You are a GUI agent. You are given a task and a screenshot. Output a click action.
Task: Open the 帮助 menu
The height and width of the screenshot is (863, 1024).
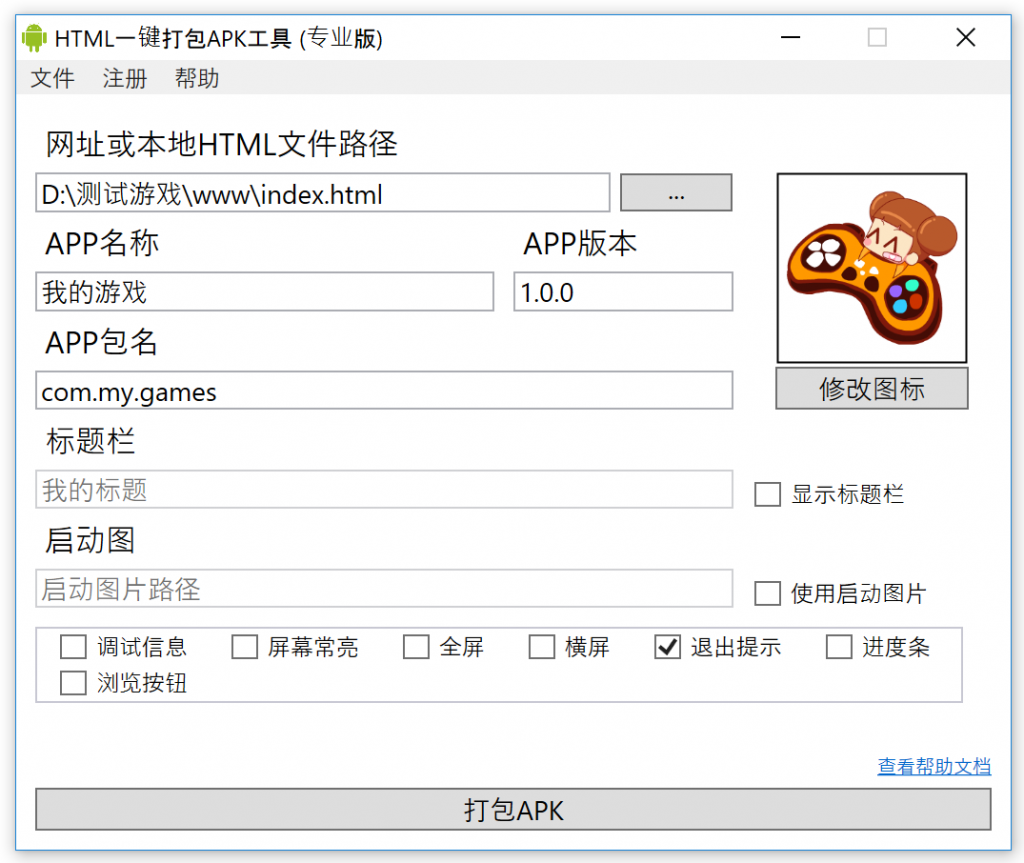pyautogui.click(x=197, y=78)
